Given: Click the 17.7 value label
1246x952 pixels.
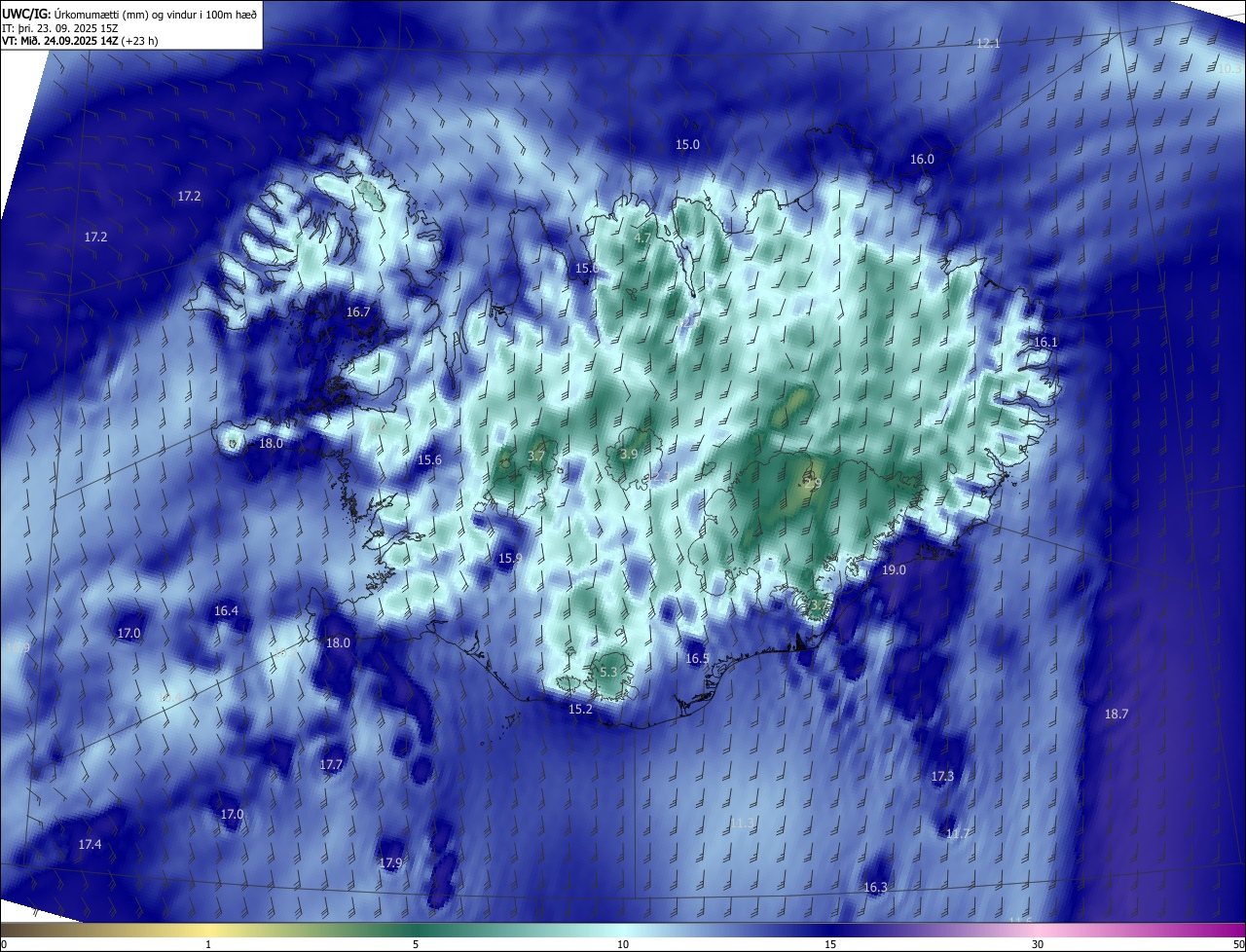Looking at the screenshot, I should 331,764.
